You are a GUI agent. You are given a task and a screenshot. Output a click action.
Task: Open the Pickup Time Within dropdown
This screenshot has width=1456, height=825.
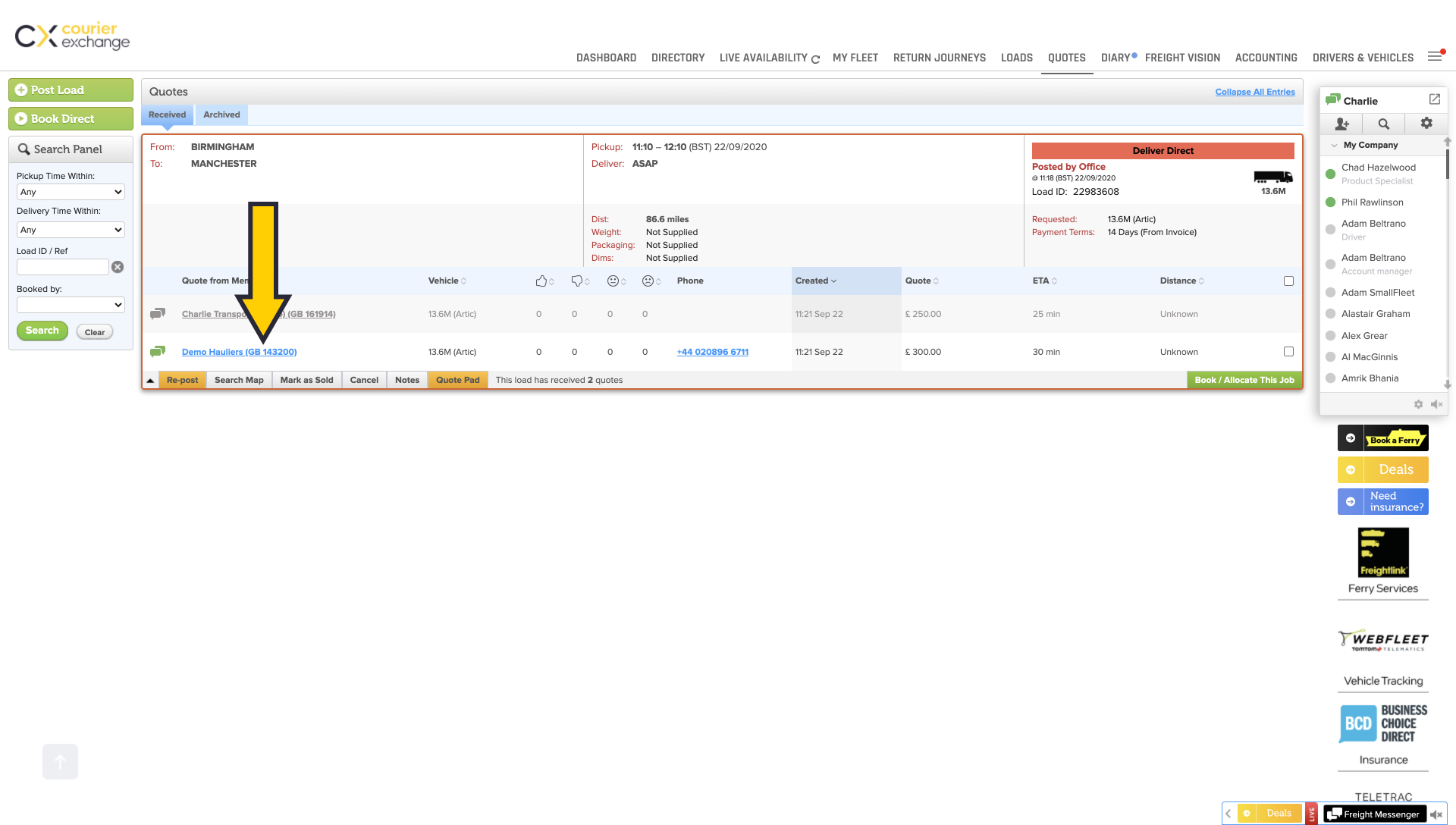(71, 192)
